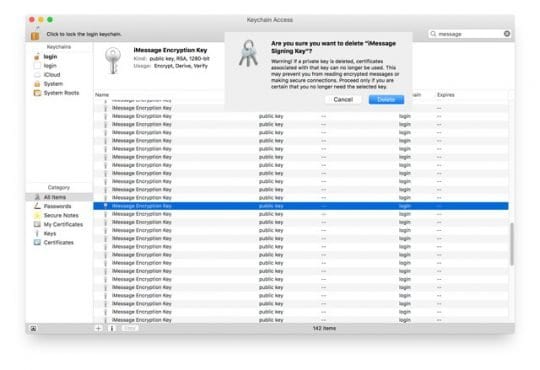
Task: Clear the search field with the x icon
Action: (x=507, y=33)
